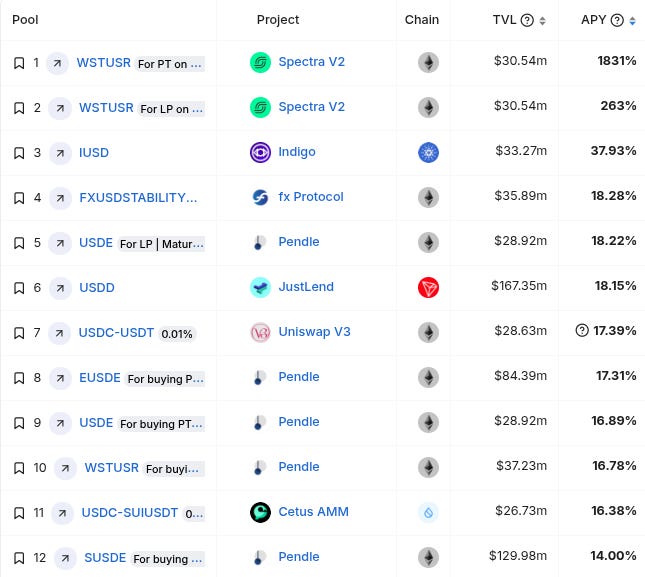The height and width of the screenshot is (577, 645).
Task: Bookmark the USDC-USDT pool
Action: pos(19,333)
